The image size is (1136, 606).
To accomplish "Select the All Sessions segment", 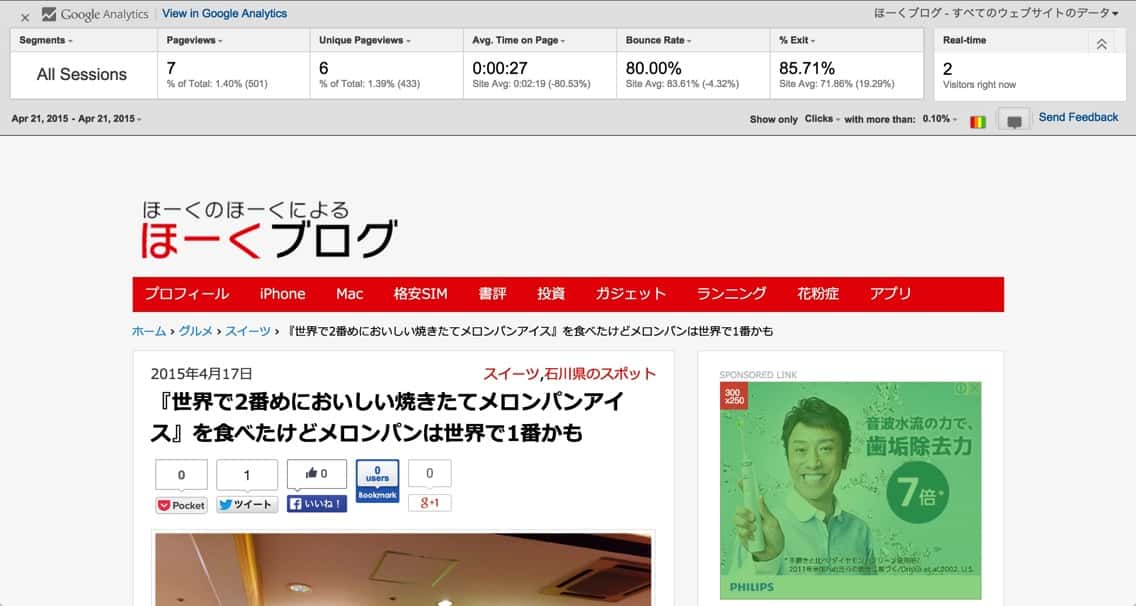I will [82, 75].
